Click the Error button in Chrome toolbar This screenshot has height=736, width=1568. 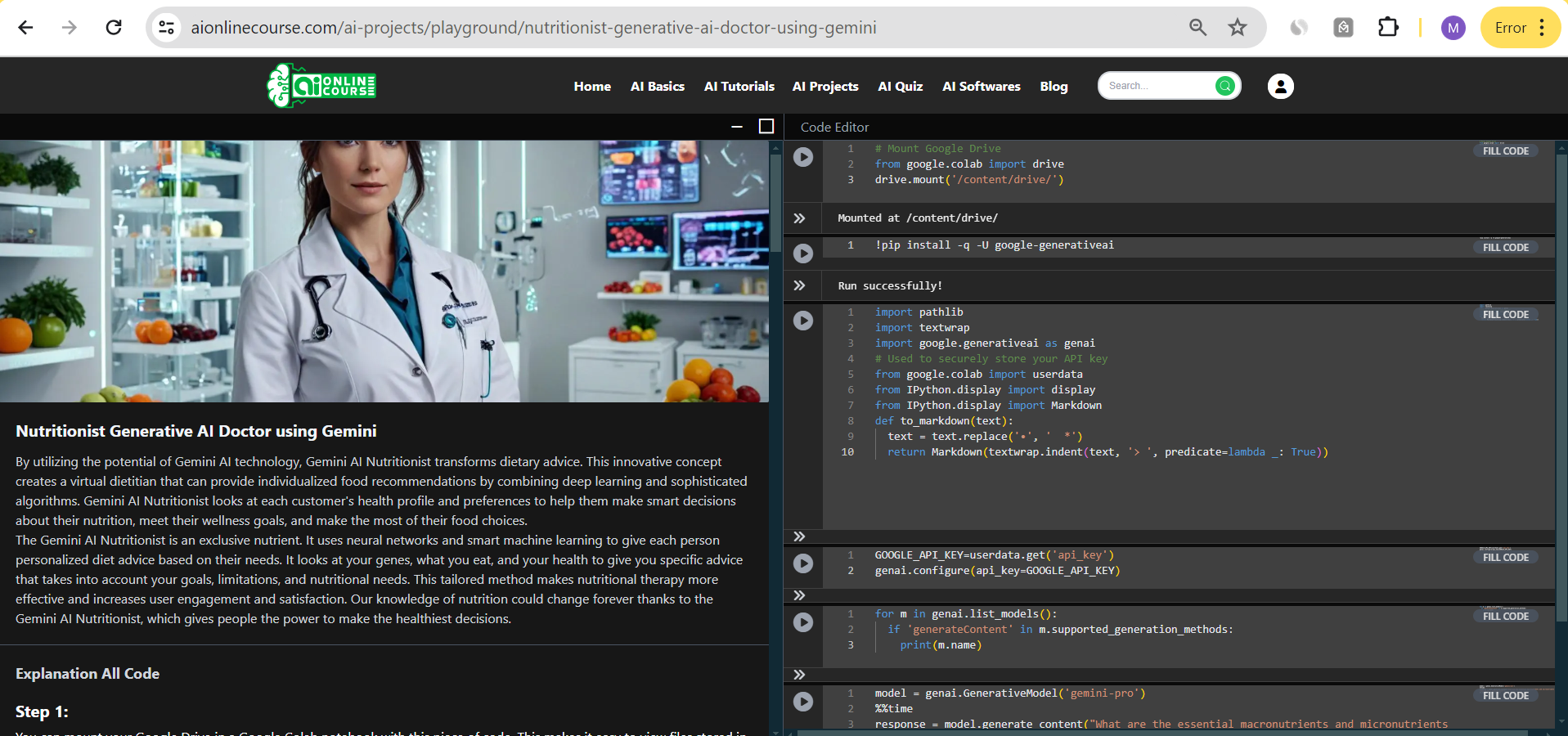[1510, 28]
